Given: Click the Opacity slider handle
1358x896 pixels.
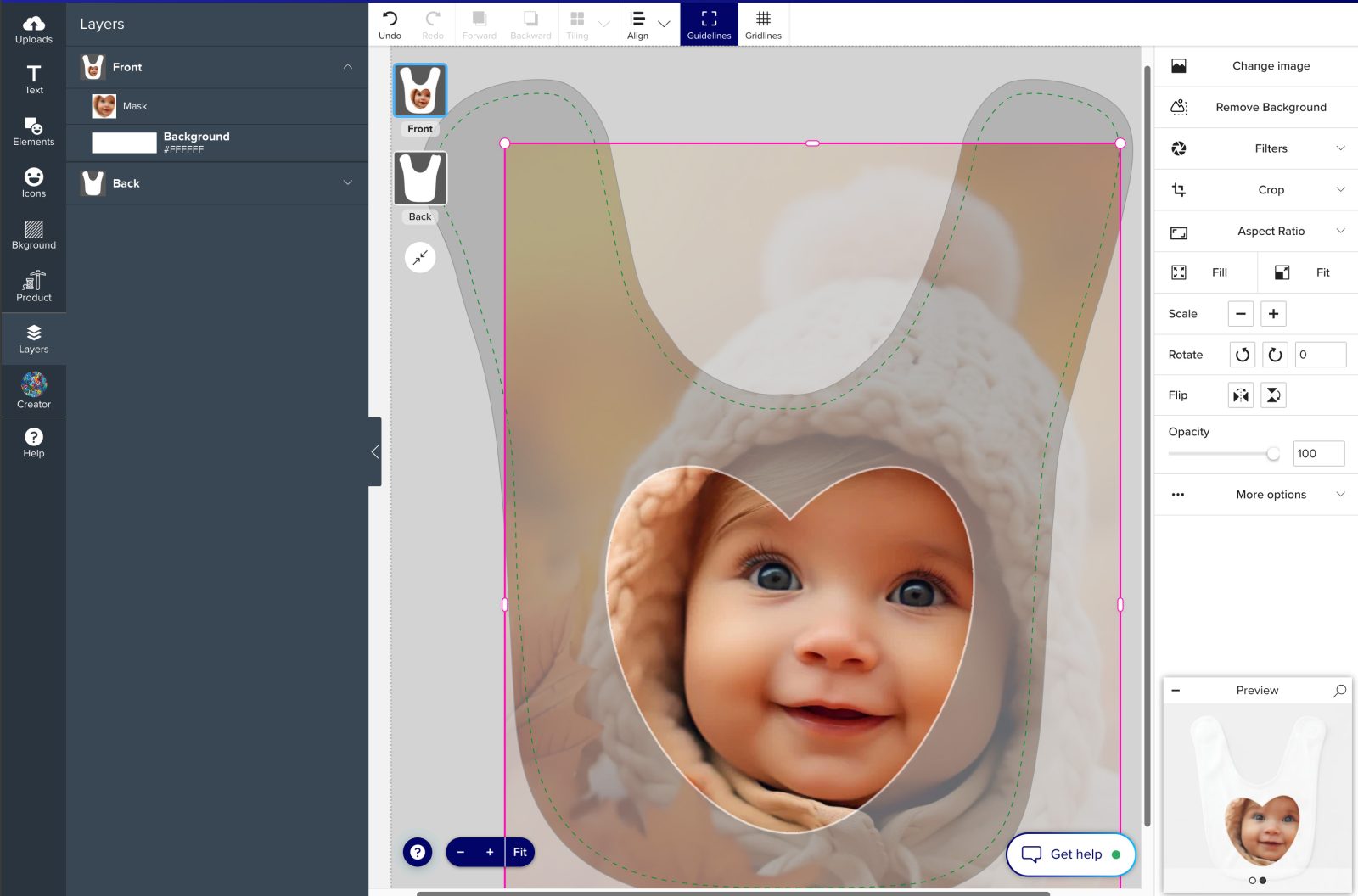Looking at the screenshot, I should [x=1273, y=454].
